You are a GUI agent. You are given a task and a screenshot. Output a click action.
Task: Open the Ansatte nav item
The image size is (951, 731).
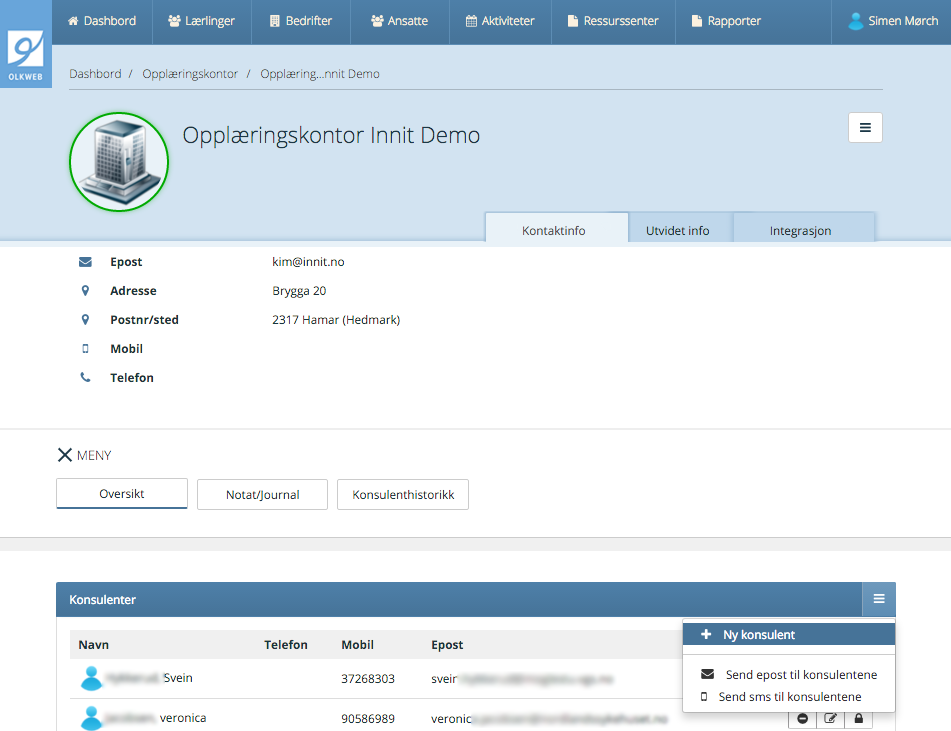(x=400, y=21)
